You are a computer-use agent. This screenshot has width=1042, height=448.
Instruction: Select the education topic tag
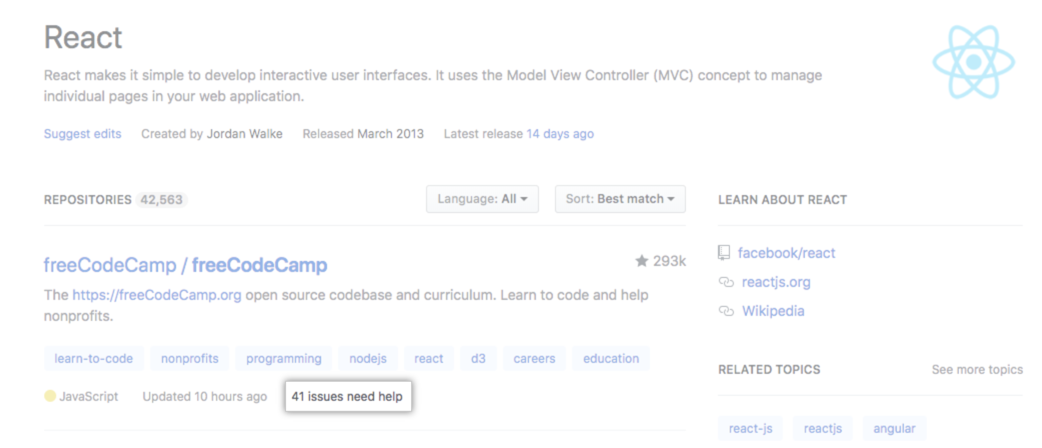(611, 358)
